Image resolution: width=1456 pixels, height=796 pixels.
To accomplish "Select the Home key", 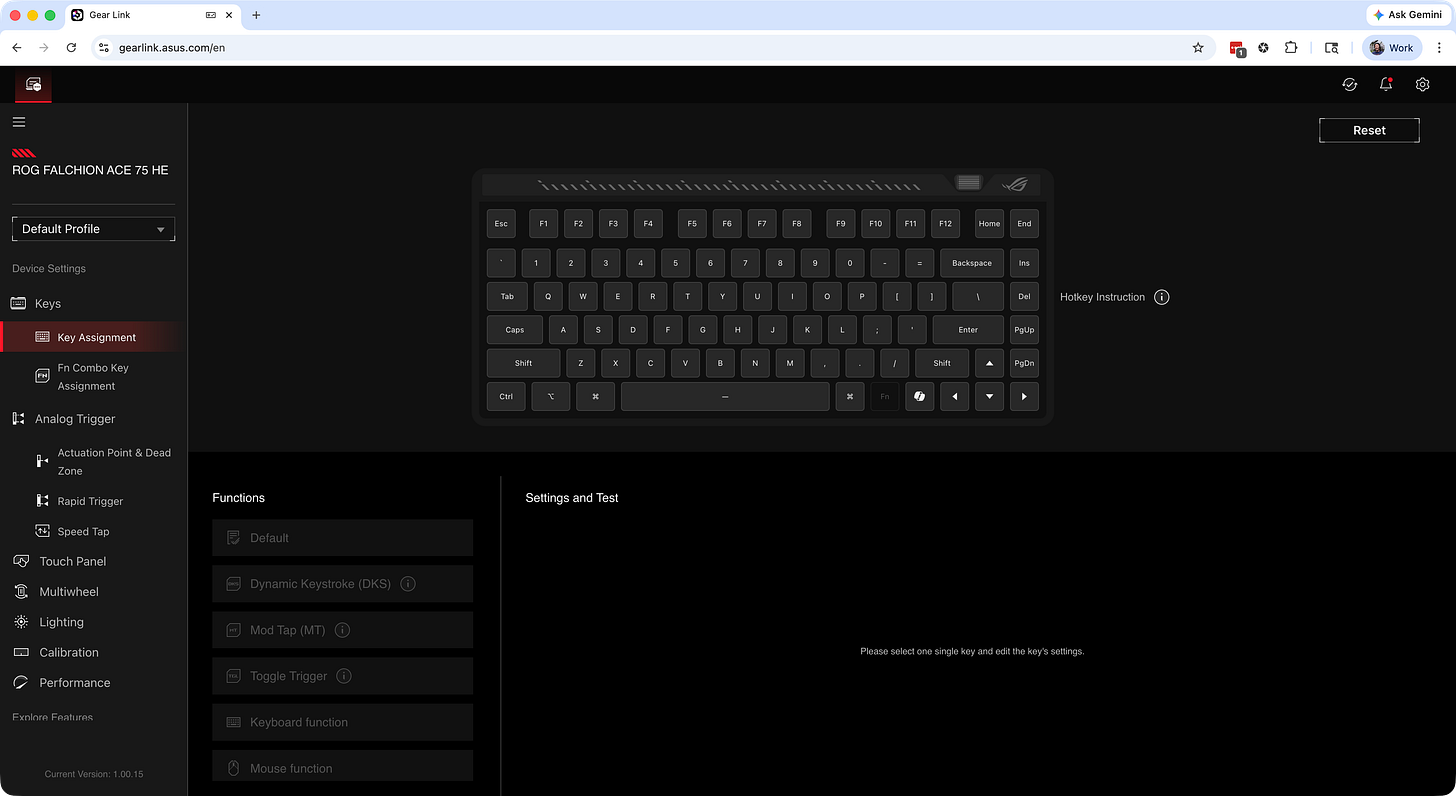I will point(989,224).
